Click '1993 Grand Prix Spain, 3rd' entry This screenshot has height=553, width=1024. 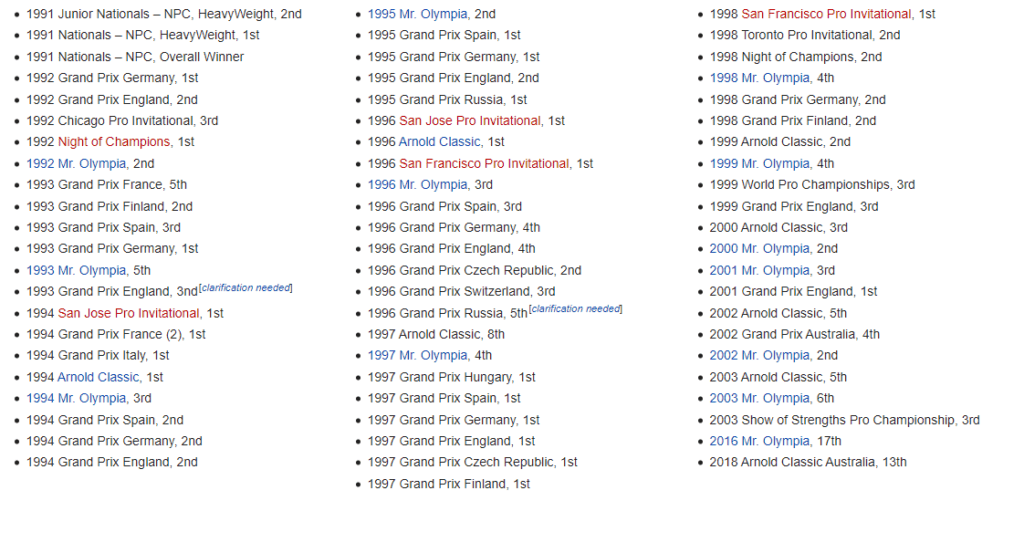pos(103,227)
